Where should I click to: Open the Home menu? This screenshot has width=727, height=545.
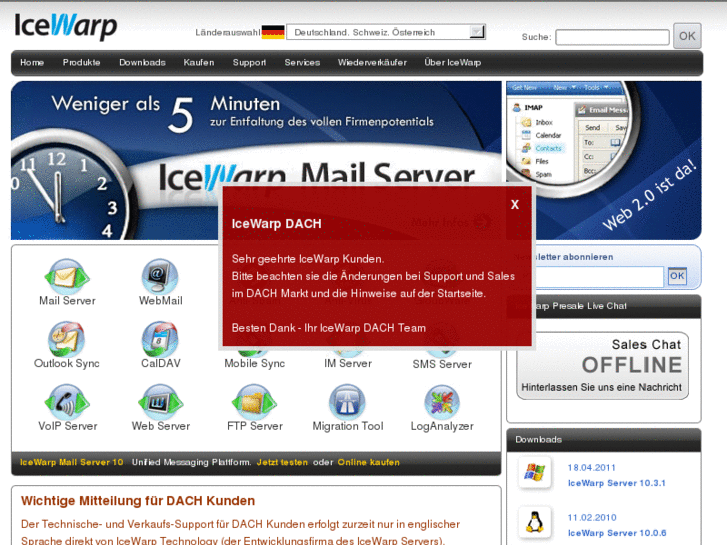32,63
